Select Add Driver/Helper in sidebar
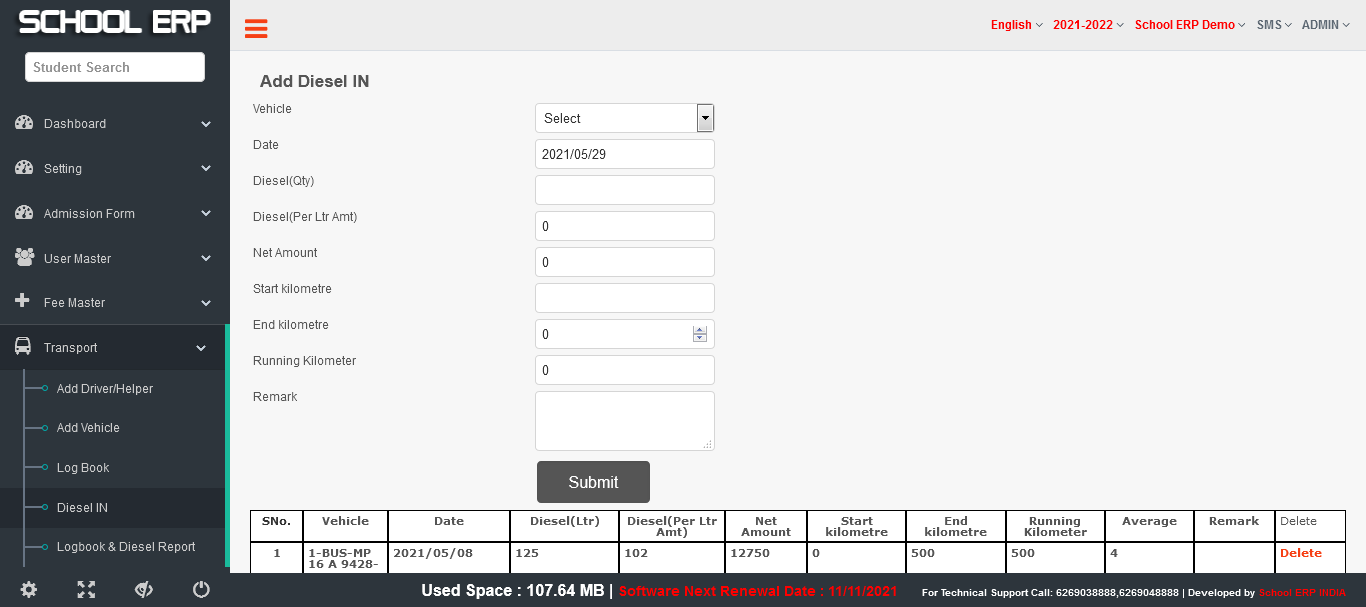The image size is (1366, 607). tap(105, 389)
